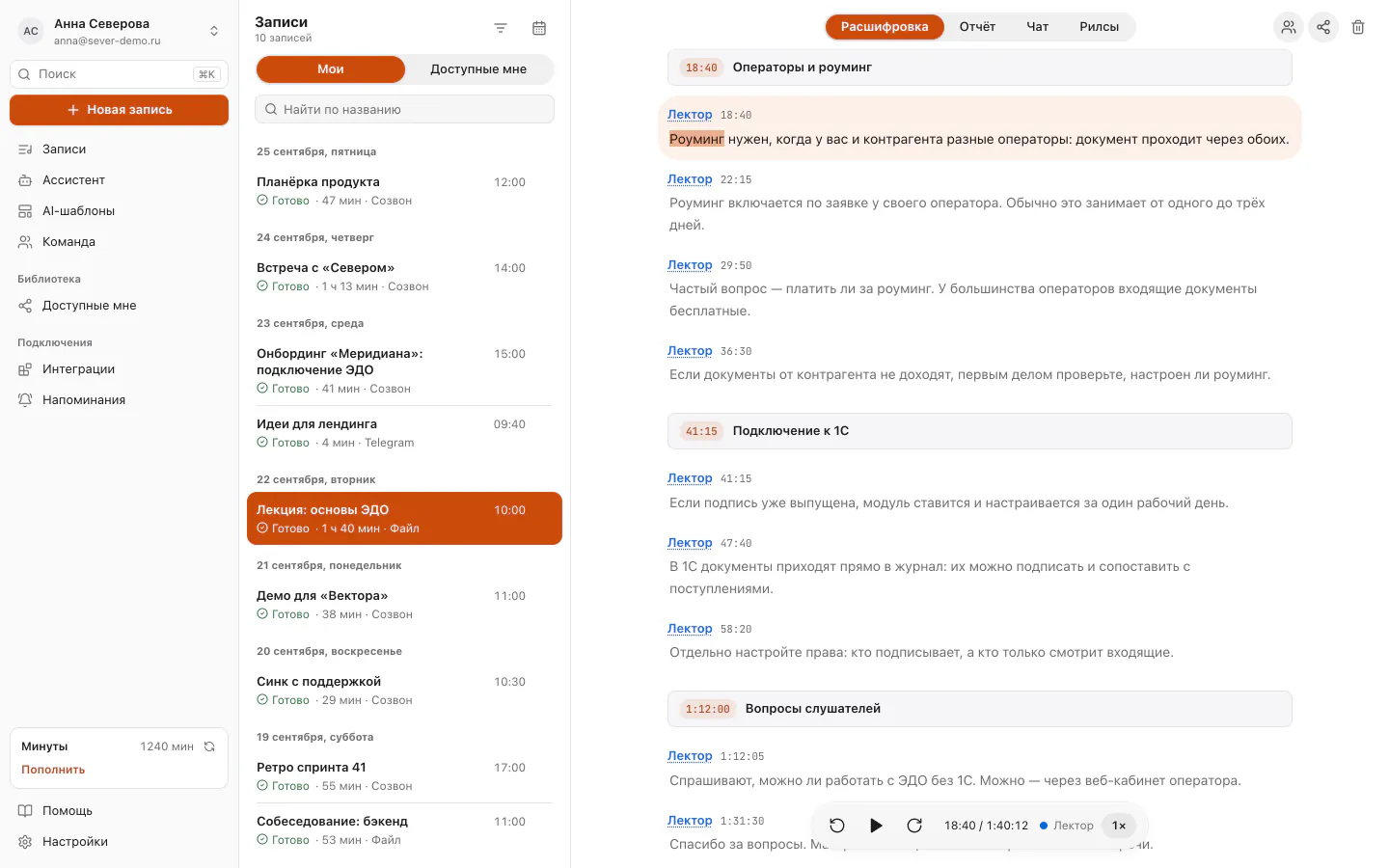Viewport: 1389px width, 868px height.
Task: Open recording Планёрка продукта
Action: click(404, 191)
